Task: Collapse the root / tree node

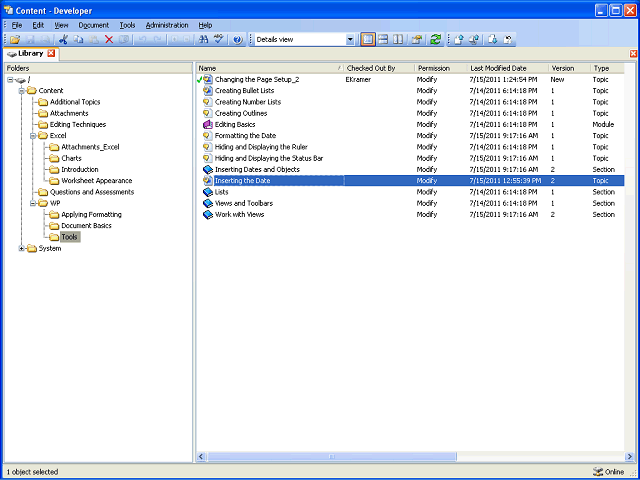Action: pos(10,80)
